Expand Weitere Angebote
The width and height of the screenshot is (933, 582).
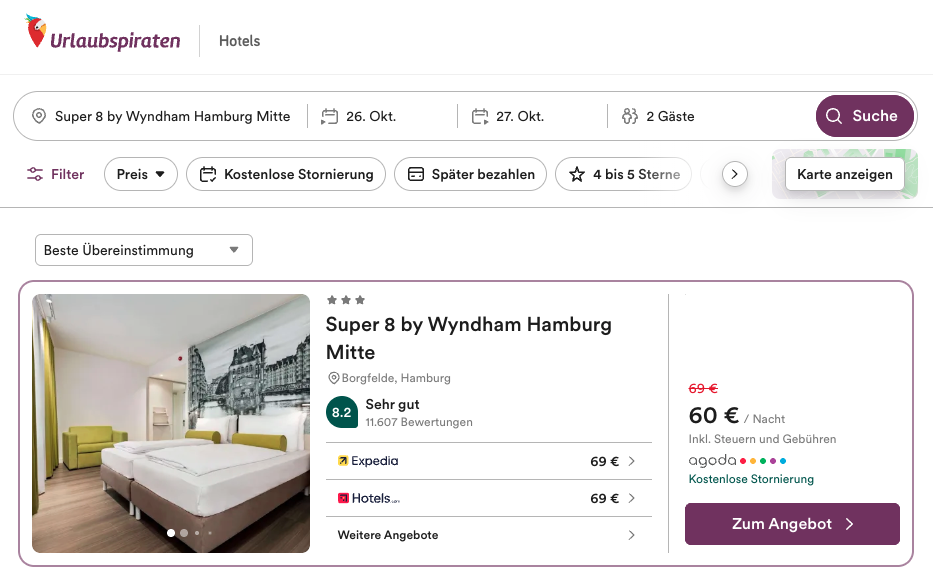point(488,535)
